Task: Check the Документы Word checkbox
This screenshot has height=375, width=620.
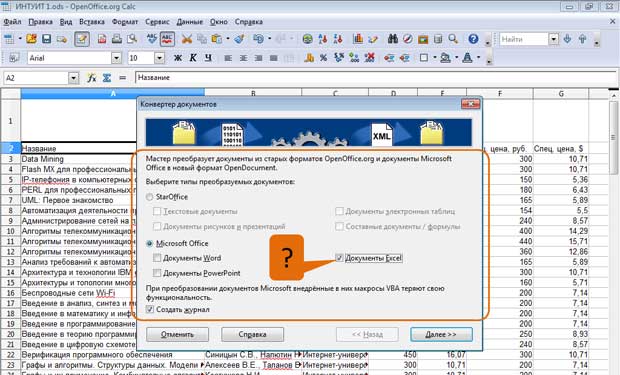Action: pos(157,258)
